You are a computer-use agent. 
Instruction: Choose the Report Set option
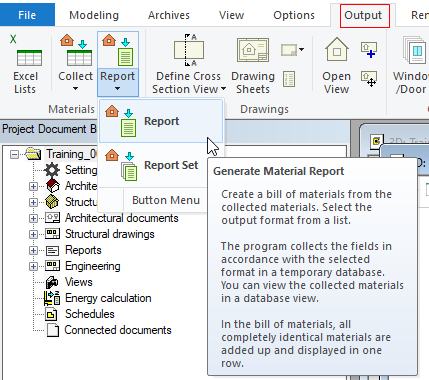coord(161,165)
